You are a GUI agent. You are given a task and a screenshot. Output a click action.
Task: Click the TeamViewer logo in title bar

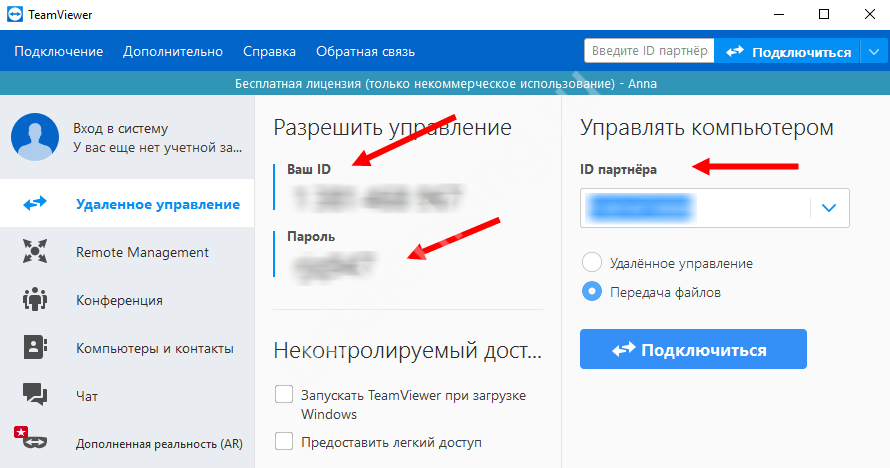(x=15, y=14)
